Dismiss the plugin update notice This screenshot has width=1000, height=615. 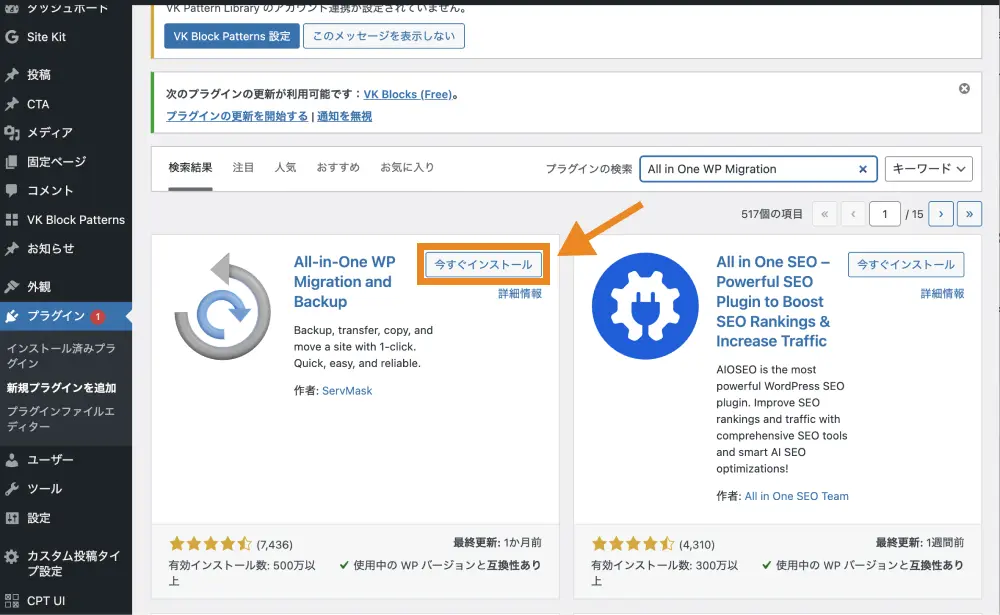(x=964, y=89)
